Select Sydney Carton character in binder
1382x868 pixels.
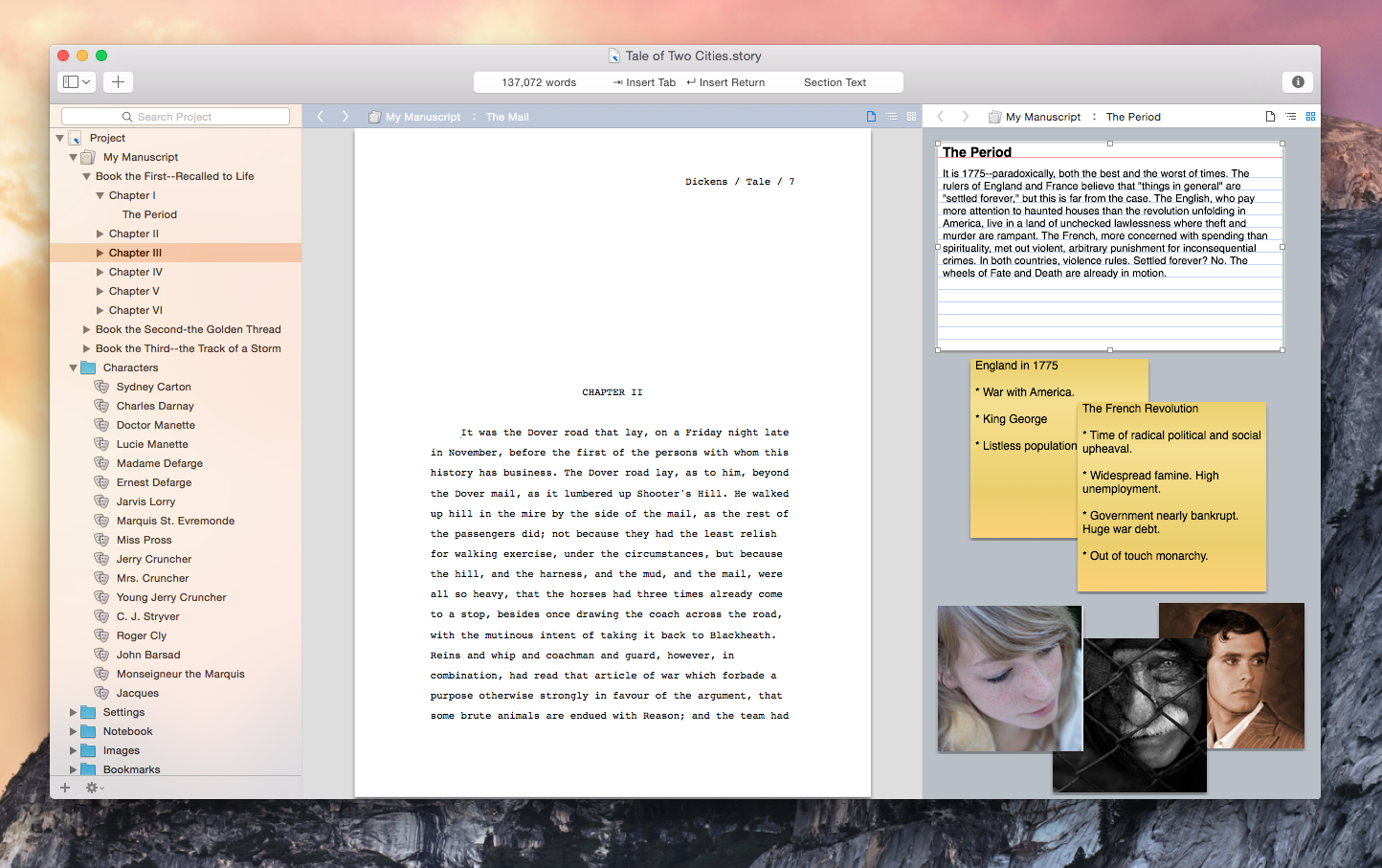(x=153, y=387)
